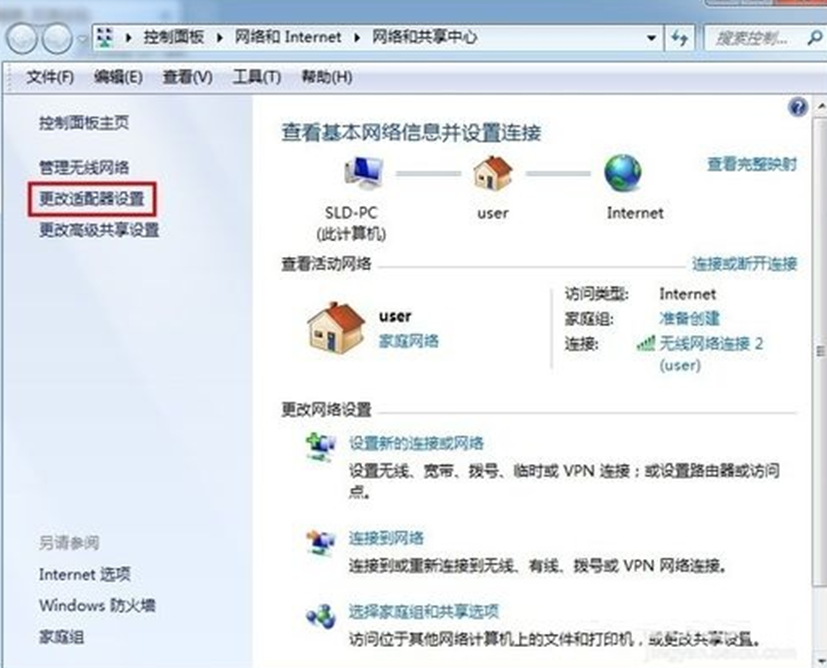
Task: Click the 查看完整映射 link
Action: tap(752, 164)
